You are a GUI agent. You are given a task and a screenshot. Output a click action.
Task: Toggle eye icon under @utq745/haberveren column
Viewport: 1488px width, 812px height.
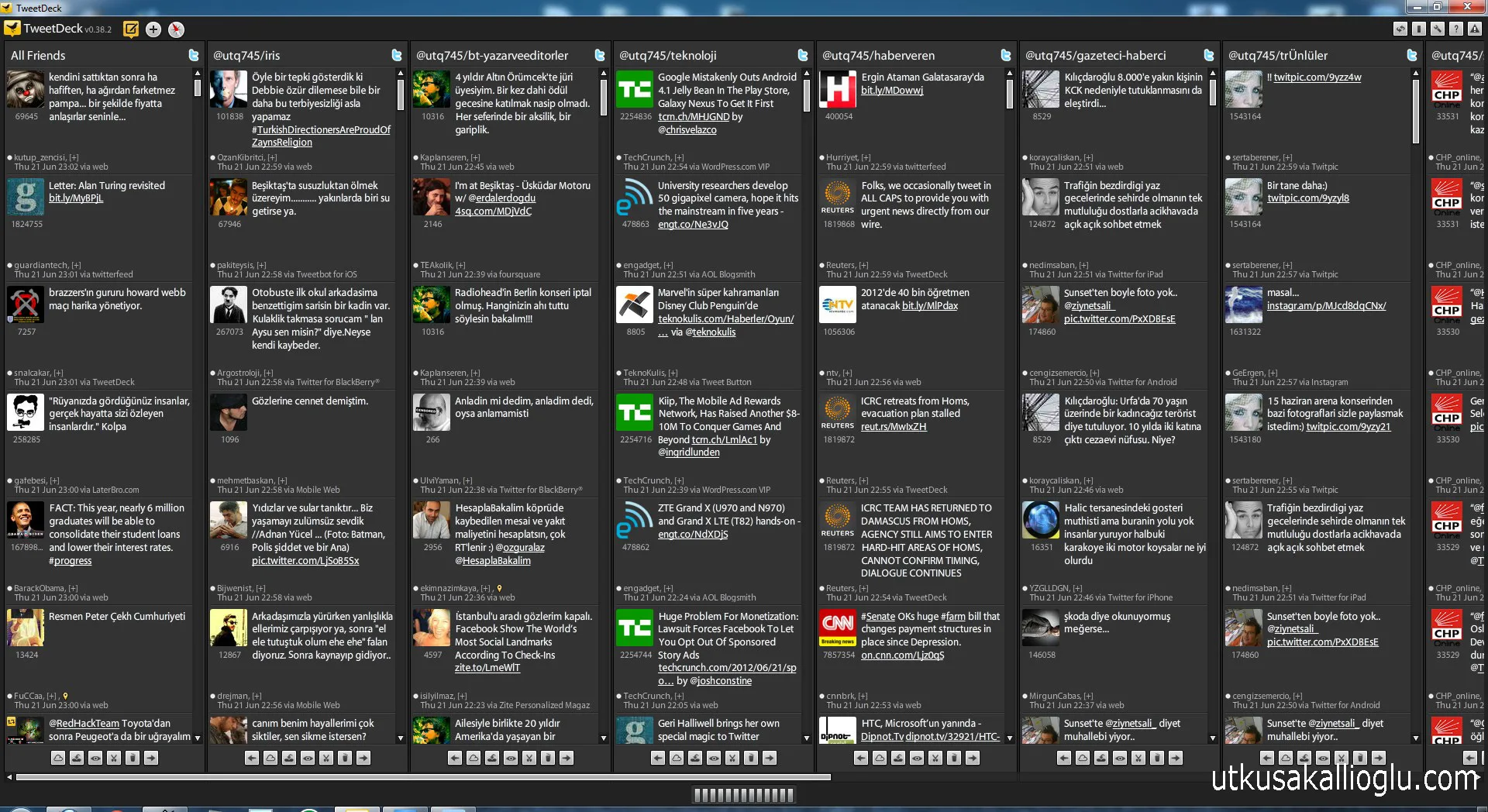[x=917, y=758]
